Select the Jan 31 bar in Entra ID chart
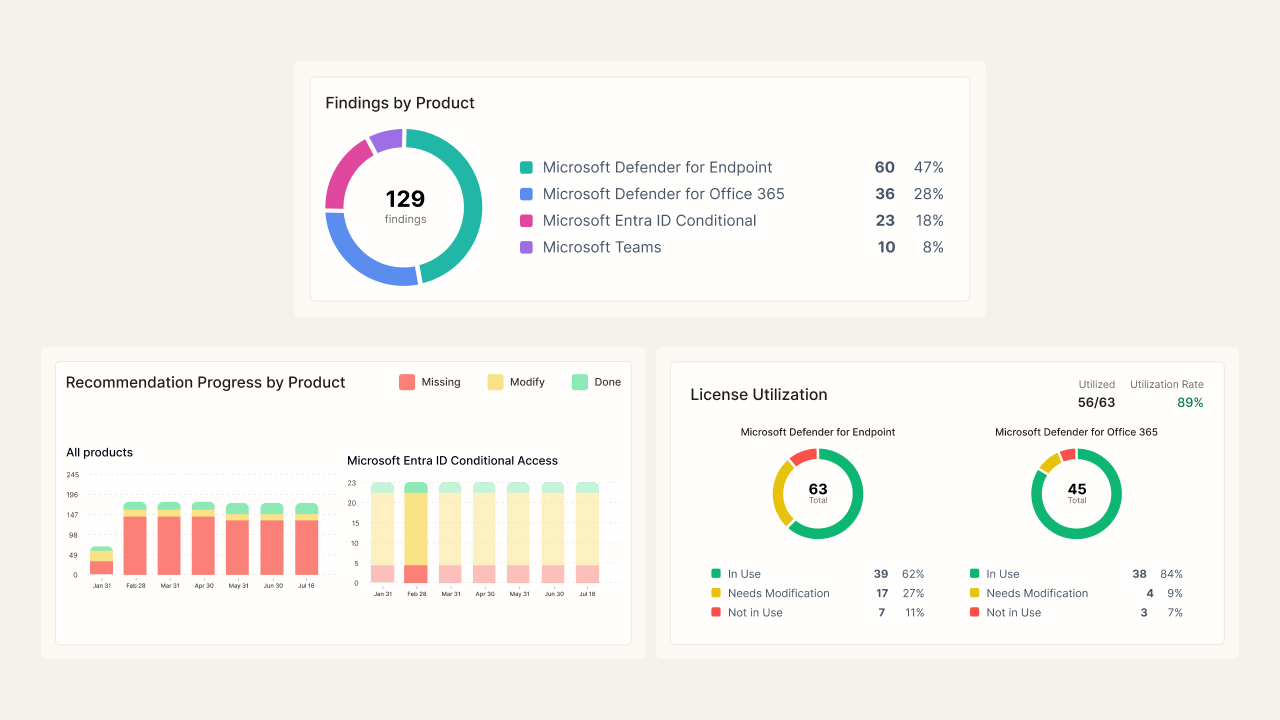The image size is (1280, 720). [382, 533]
